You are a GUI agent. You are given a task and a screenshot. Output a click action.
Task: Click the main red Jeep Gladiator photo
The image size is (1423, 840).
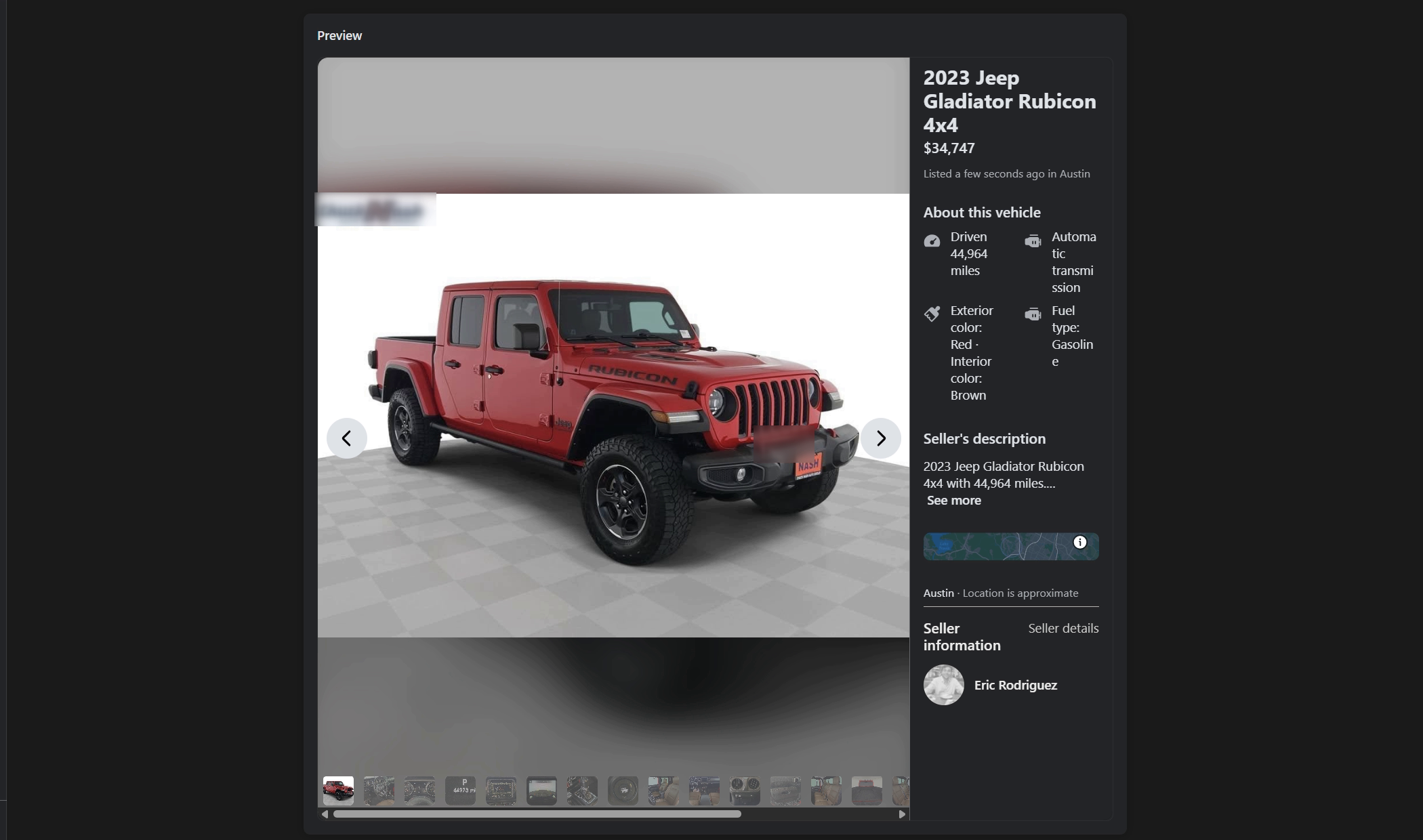(x=613, y=415)
